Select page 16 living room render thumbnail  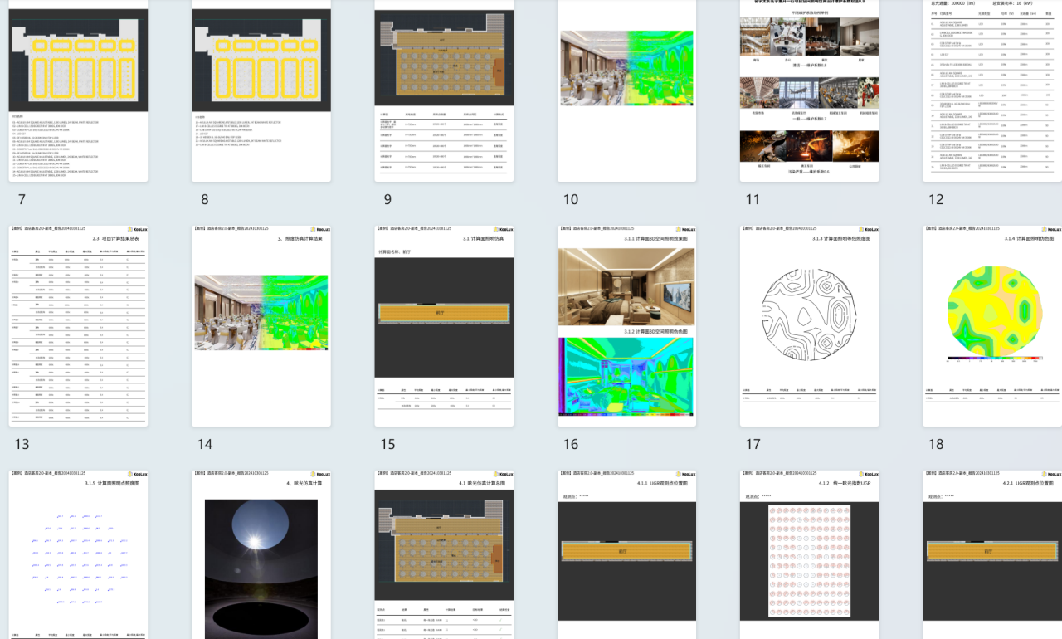(x=626, y=325)
